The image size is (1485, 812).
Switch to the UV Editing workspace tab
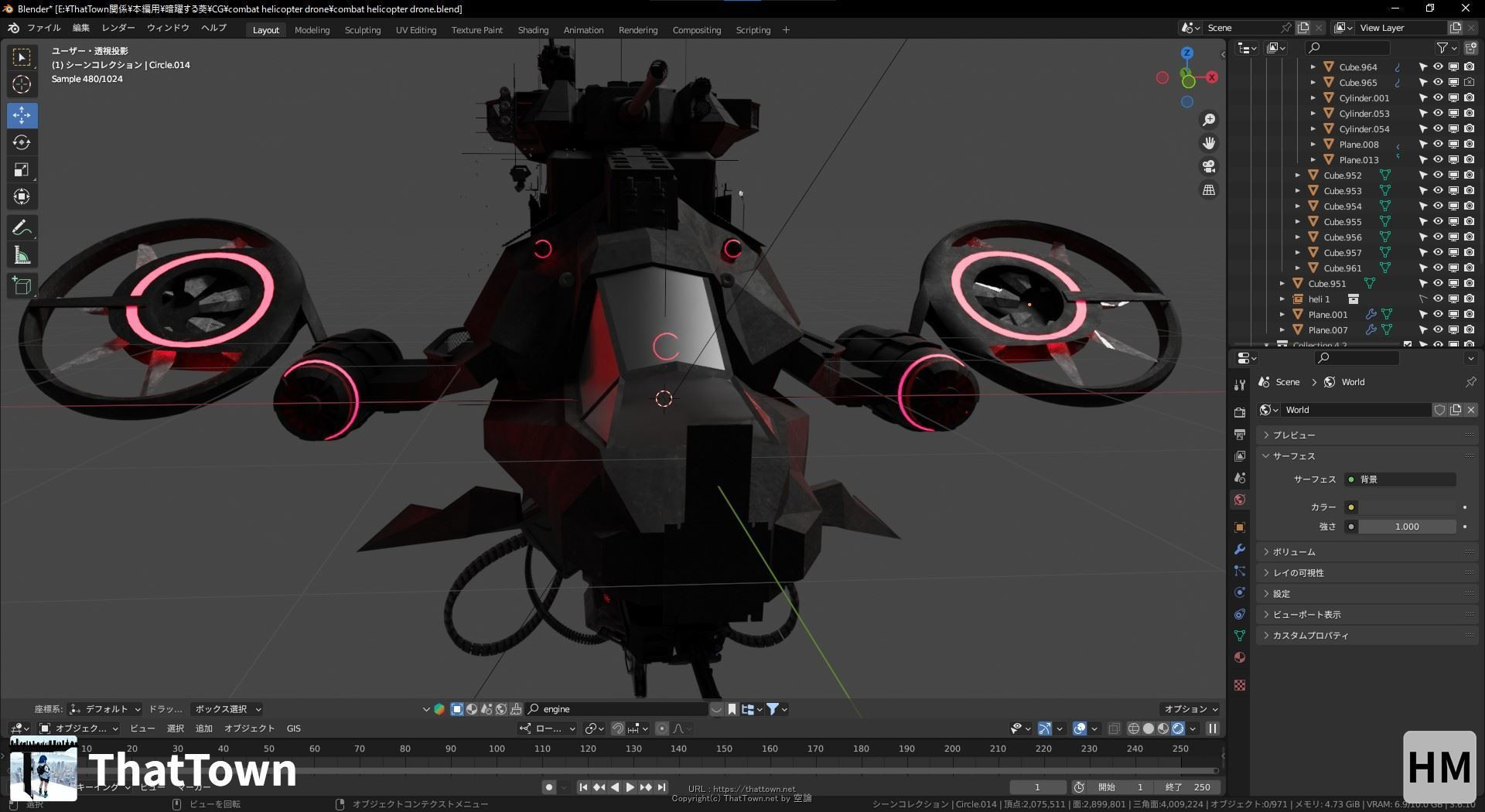coord(416,30)
